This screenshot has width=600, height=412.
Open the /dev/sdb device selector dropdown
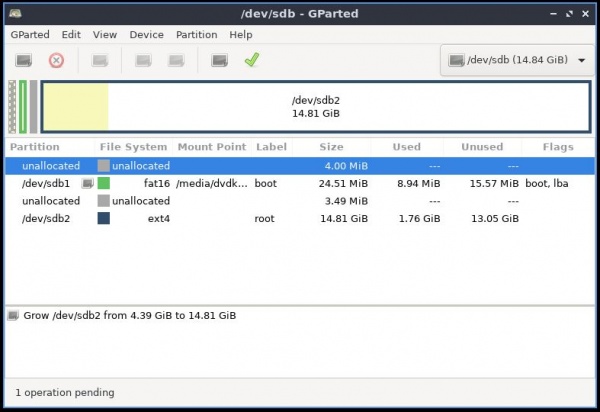pos(514,60)
